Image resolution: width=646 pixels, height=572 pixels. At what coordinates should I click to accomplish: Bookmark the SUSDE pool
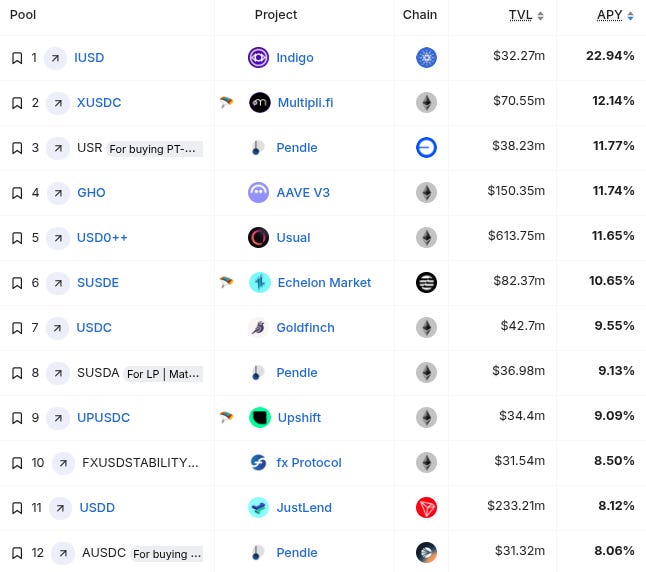point(17,283)
